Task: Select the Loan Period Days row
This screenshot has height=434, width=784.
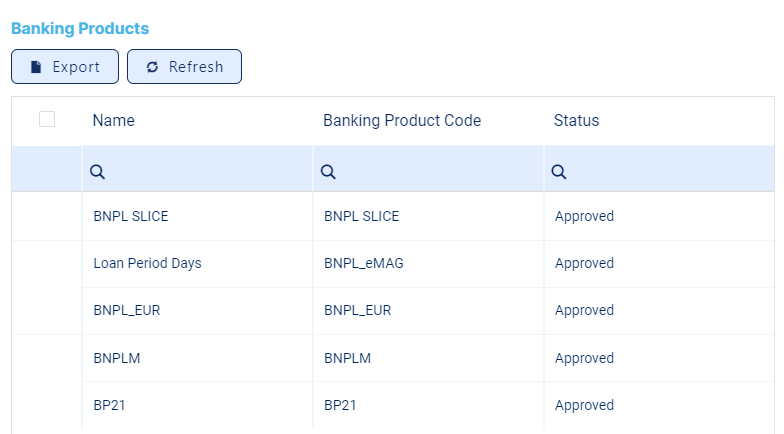Action: (147, 264)
